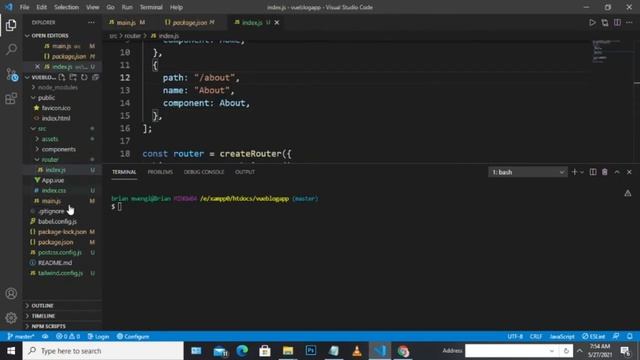Collapse the Open Editors section
Screen dimensions: 640x360
(x=49, y=36)
